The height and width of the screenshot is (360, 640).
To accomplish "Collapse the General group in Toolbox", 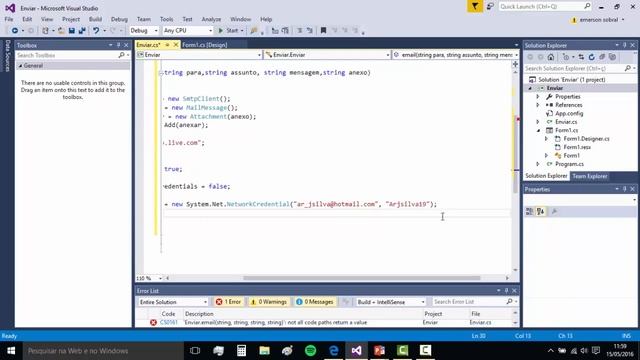I will point(20,66).
